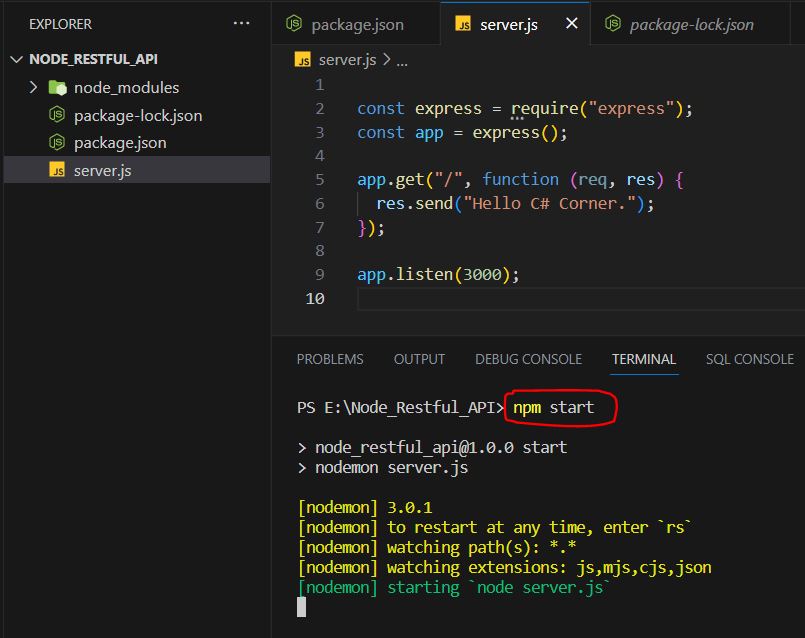Switch to the PROBLEMS panel tab

[x=330, y=359]
